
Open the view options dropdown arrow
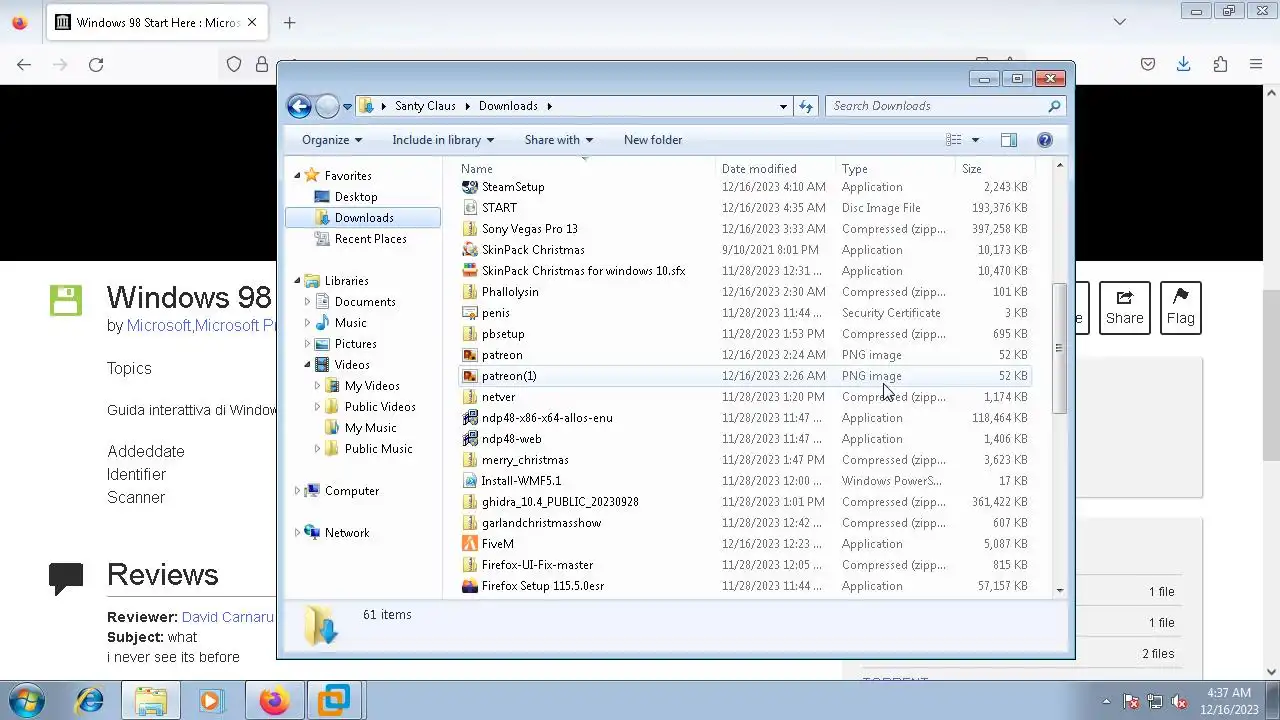pos(975,140)
